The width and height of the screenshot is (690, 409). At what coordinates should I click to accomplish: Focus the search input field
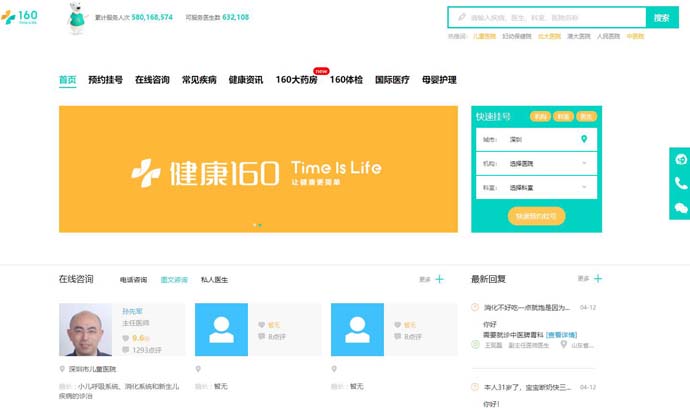pyautogui.click(x=547, y=18)
